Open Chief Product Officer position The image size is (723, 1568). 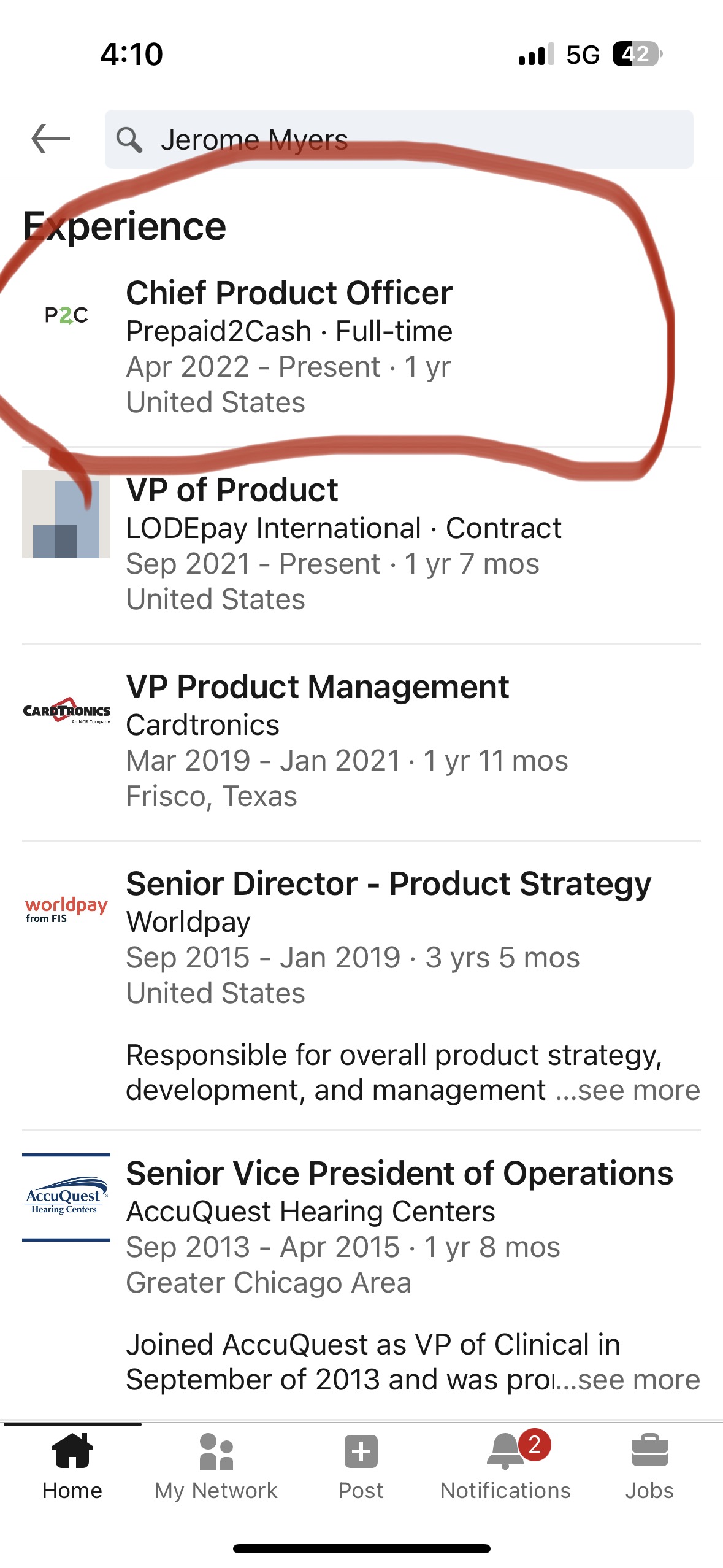(289, 293)
